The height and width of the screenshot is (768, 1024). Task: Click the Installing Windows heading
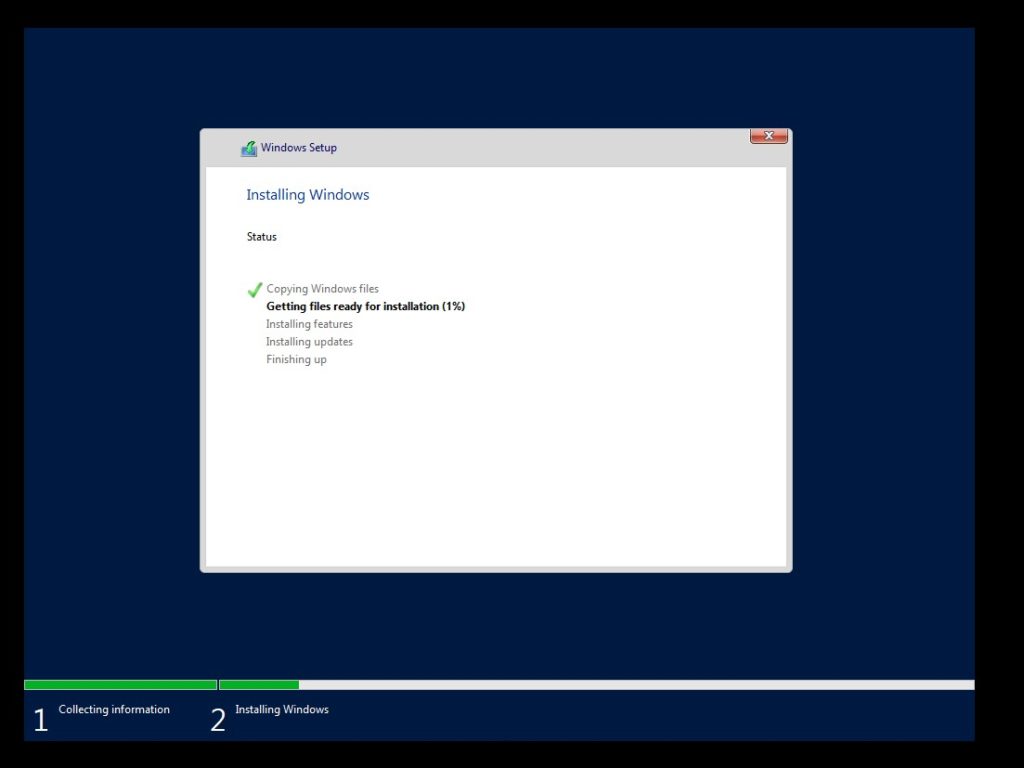[x=307, y=194]
